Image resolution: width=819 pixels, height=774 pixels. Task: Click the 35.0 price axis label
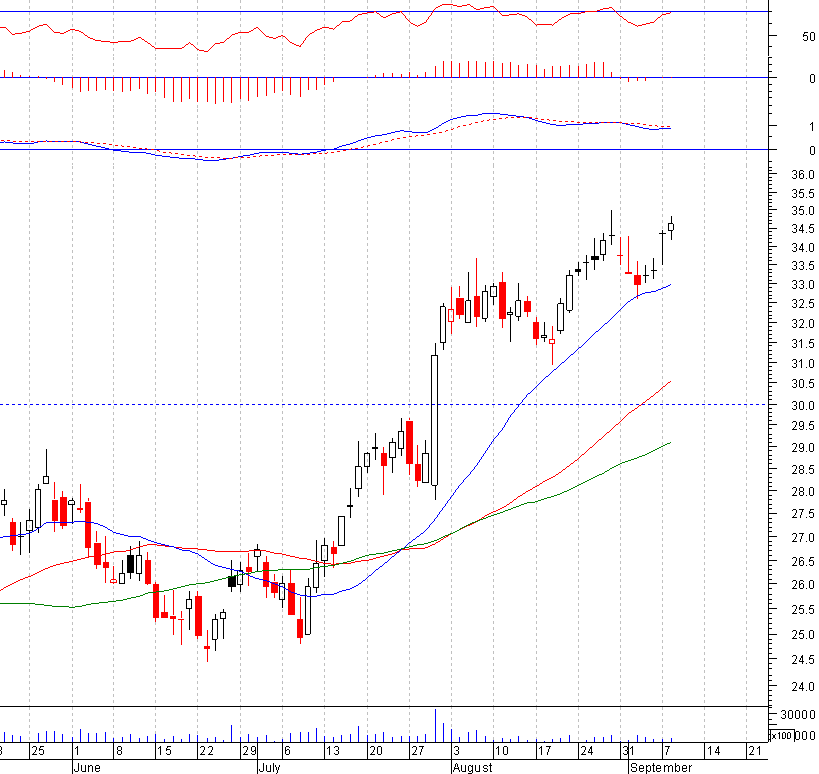point(803,211)
